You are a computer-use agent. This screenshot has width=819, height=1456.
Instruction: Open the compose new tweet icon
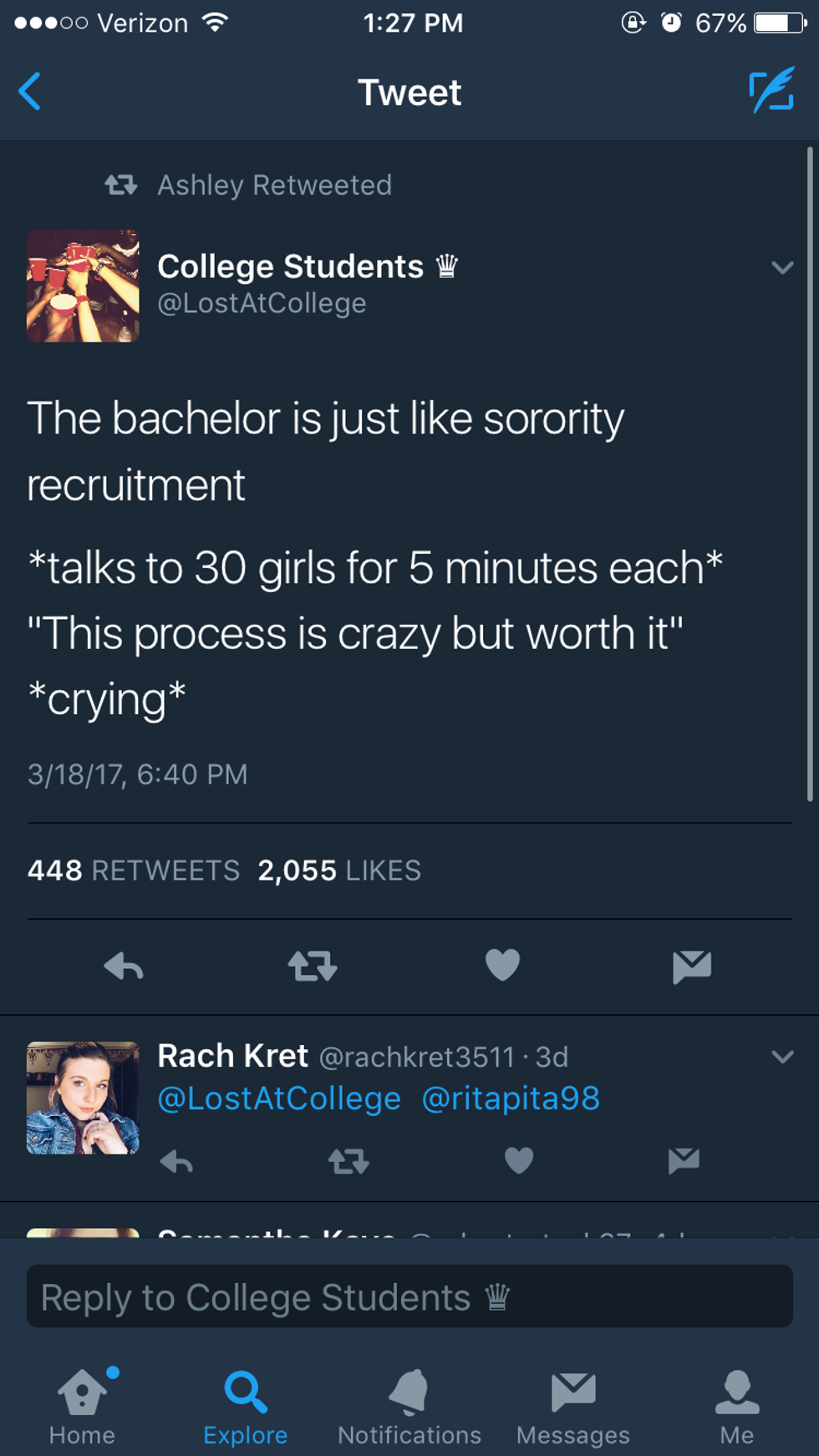[x=771, y=90]
